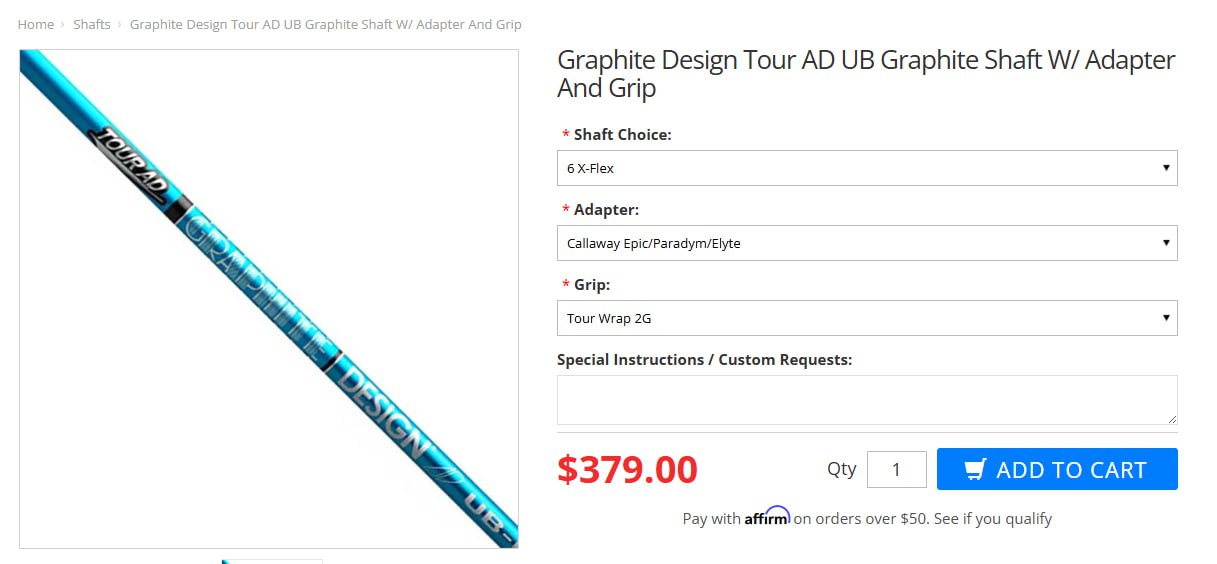This screenshot has width=1217, height=564.
Task: Click the cart icon on Add to Cart
Action: [975, 470]
